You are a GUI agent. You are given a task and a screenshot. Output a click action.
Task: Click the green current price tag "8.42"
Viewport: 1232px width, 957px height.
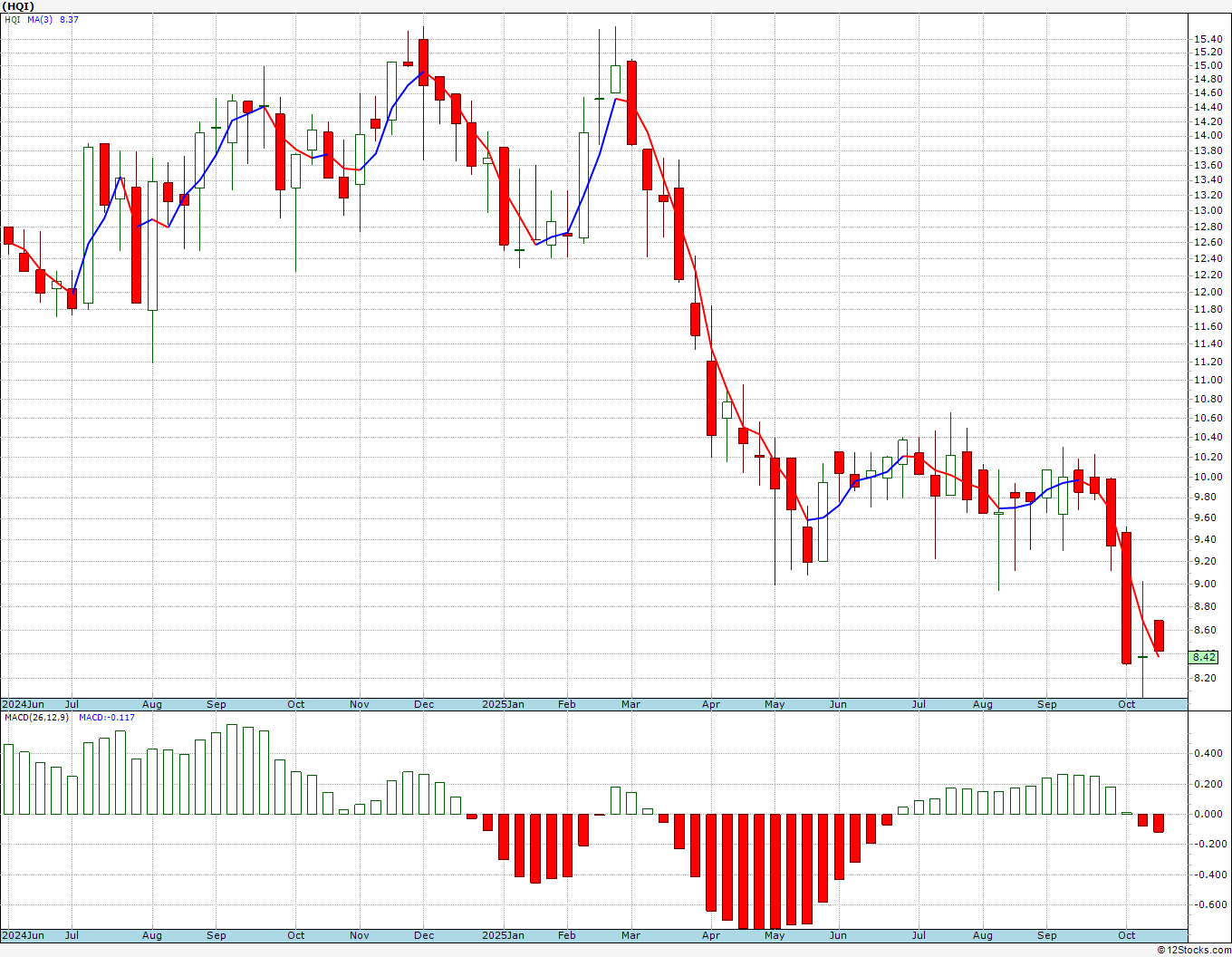(1205, 657)
